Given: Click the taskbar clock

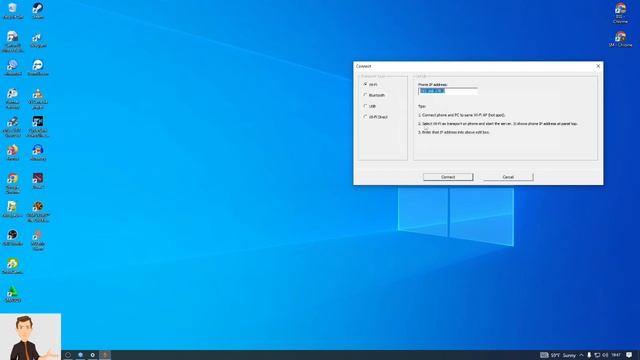Looking at the screenshot, I should click(616, 355).
